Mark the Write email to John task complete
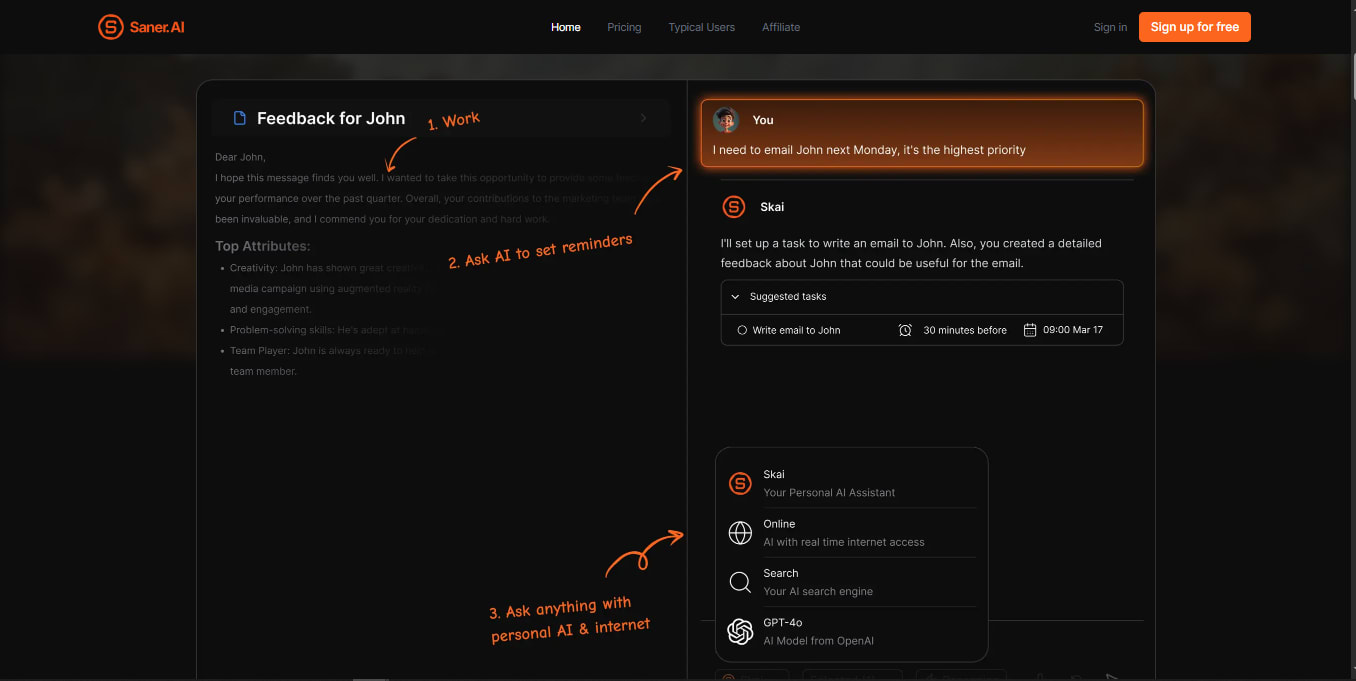 [x=741, y=330]
